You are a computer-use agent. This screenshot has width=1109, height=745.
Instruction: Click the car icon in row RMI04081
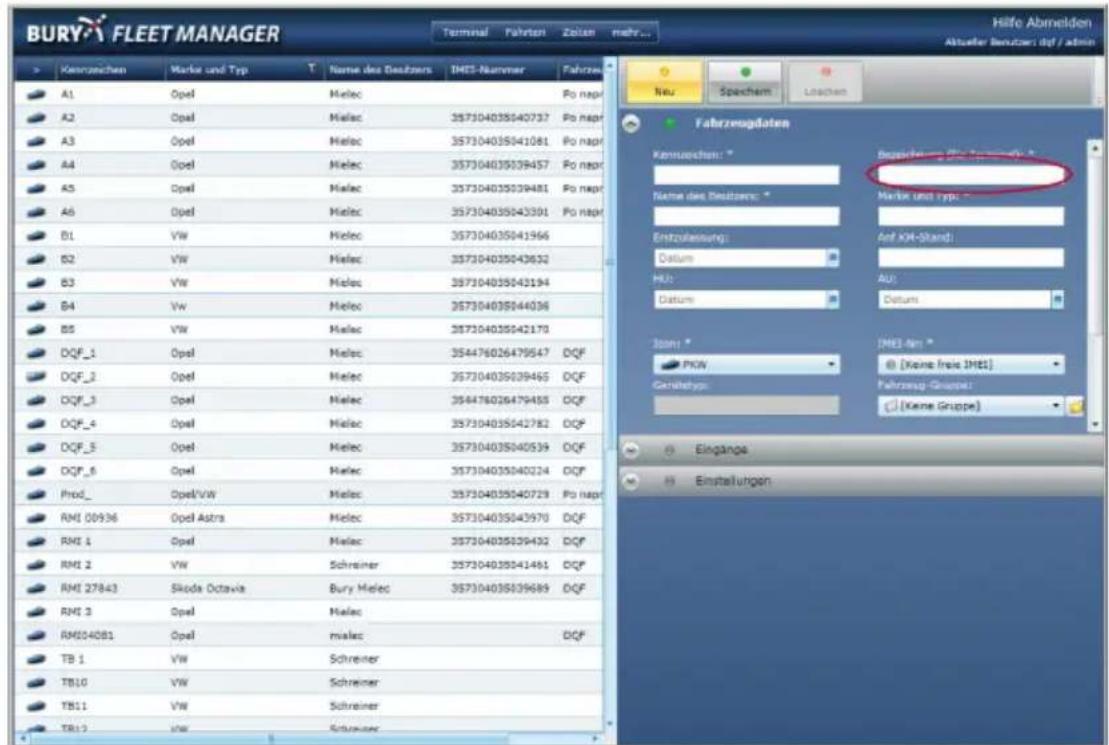pyautogui.click(x=36, y=635)
